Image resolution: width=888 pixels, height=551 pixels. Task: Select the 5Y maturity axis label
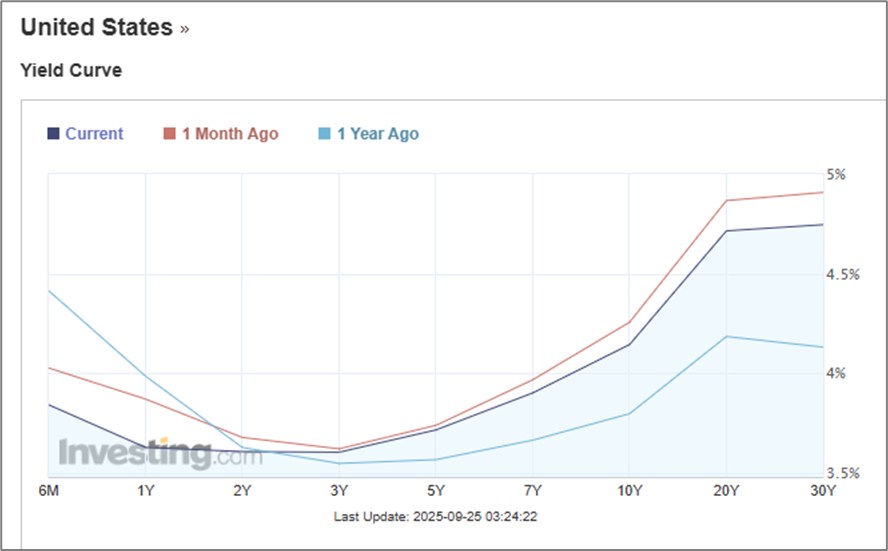click(x=436, y=490)
